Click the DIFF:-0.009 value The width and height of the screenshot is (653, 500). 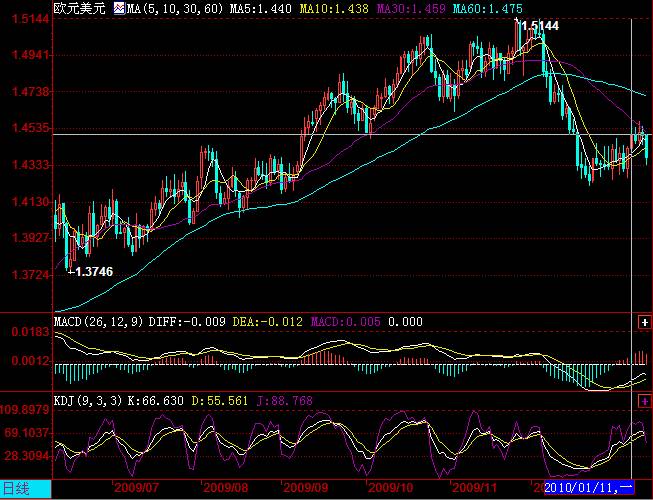click(x=187, y=322)
